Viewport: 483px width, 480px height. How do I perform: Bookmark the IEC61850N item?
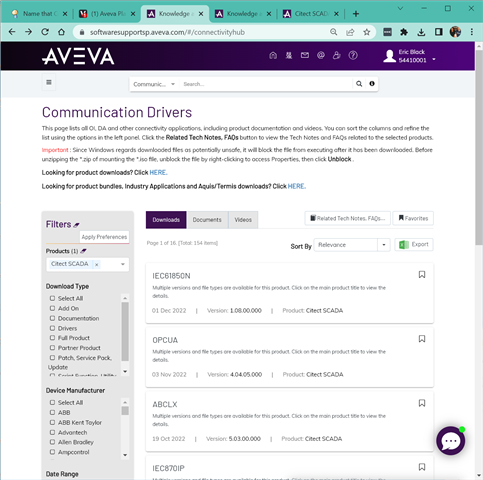click(422, 275)
